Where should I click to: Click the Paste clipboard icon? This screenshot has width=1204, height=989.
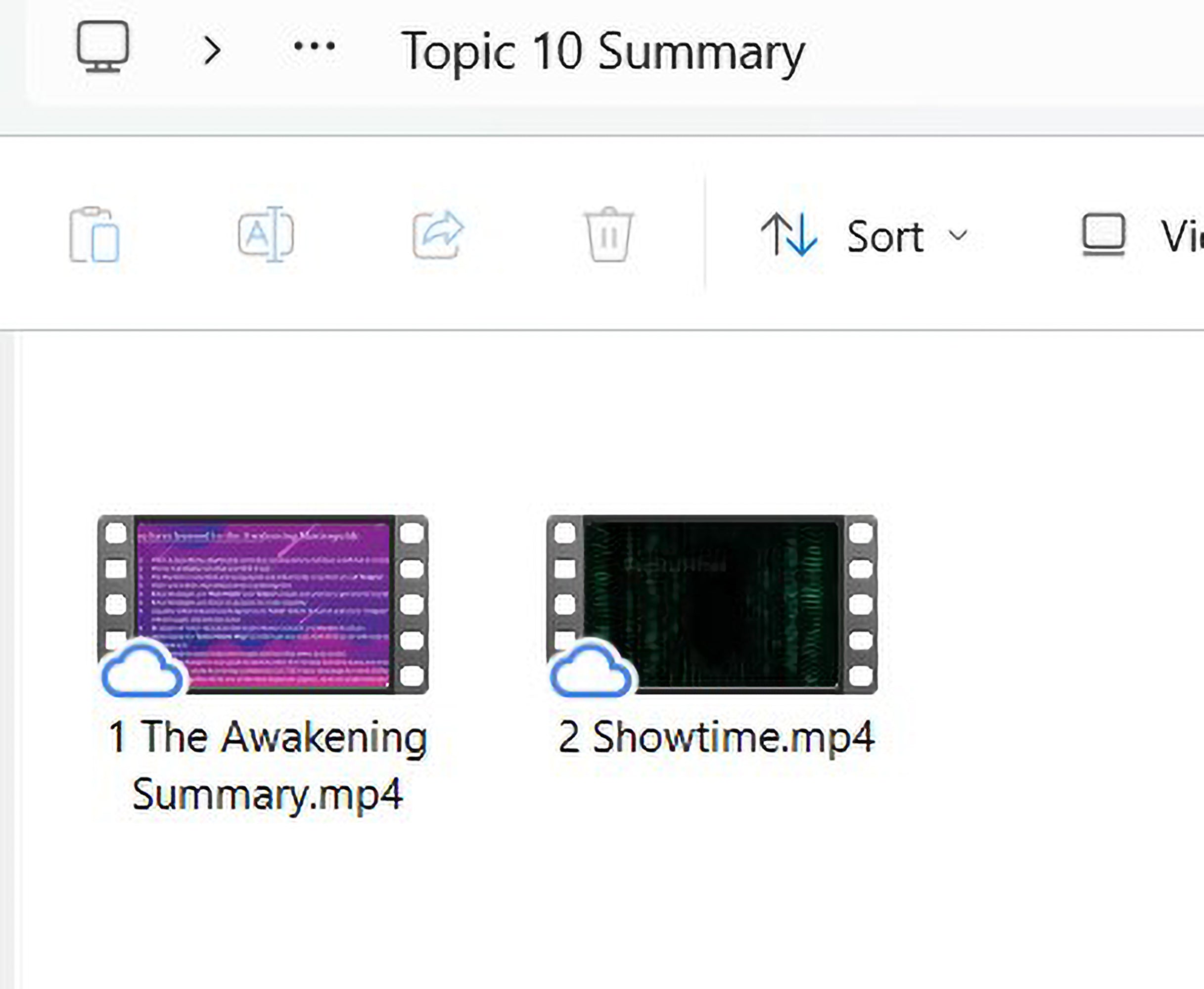tap(94, 235)
